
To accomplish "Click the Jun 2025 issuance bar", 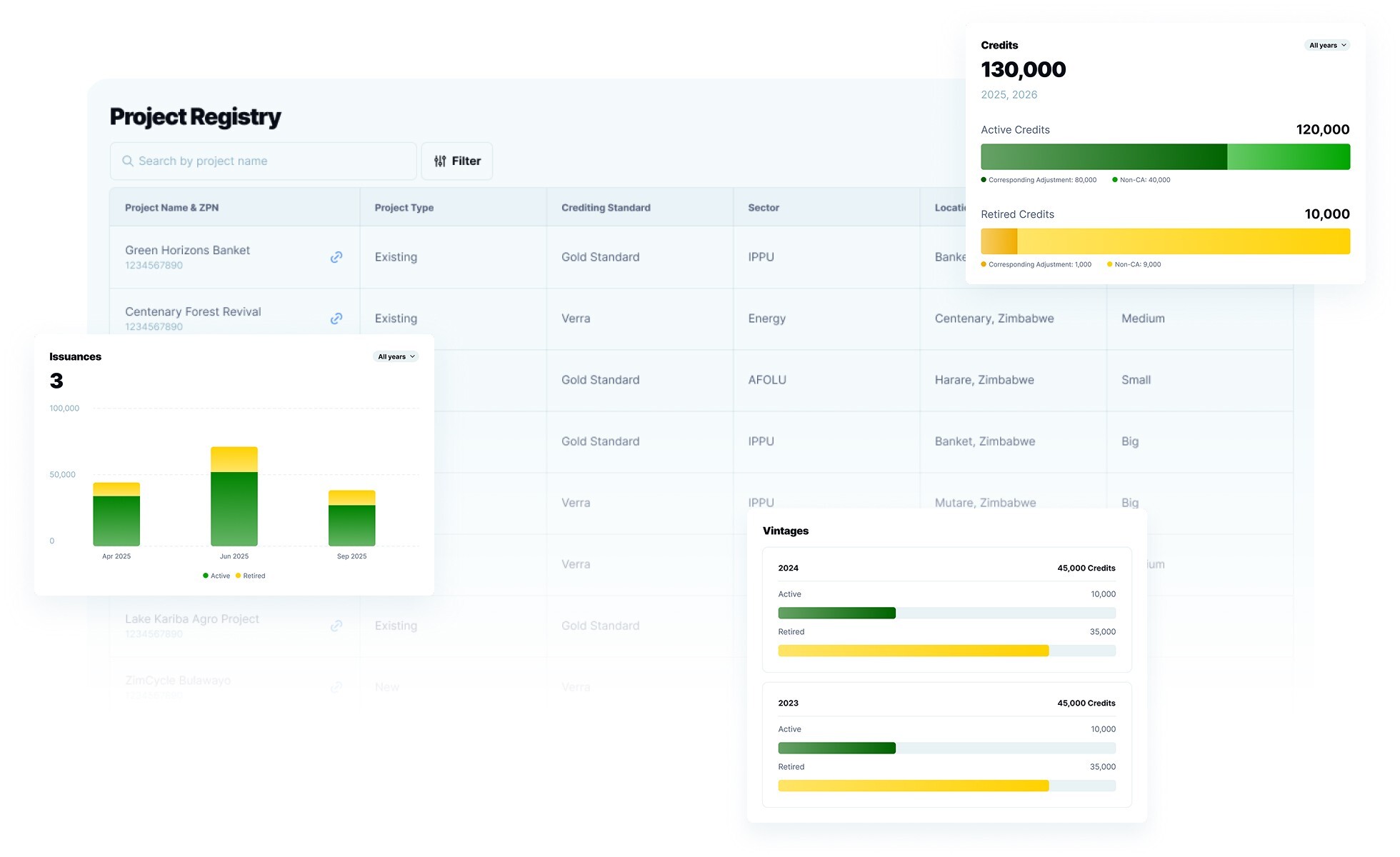I will (x=234, y=496).
